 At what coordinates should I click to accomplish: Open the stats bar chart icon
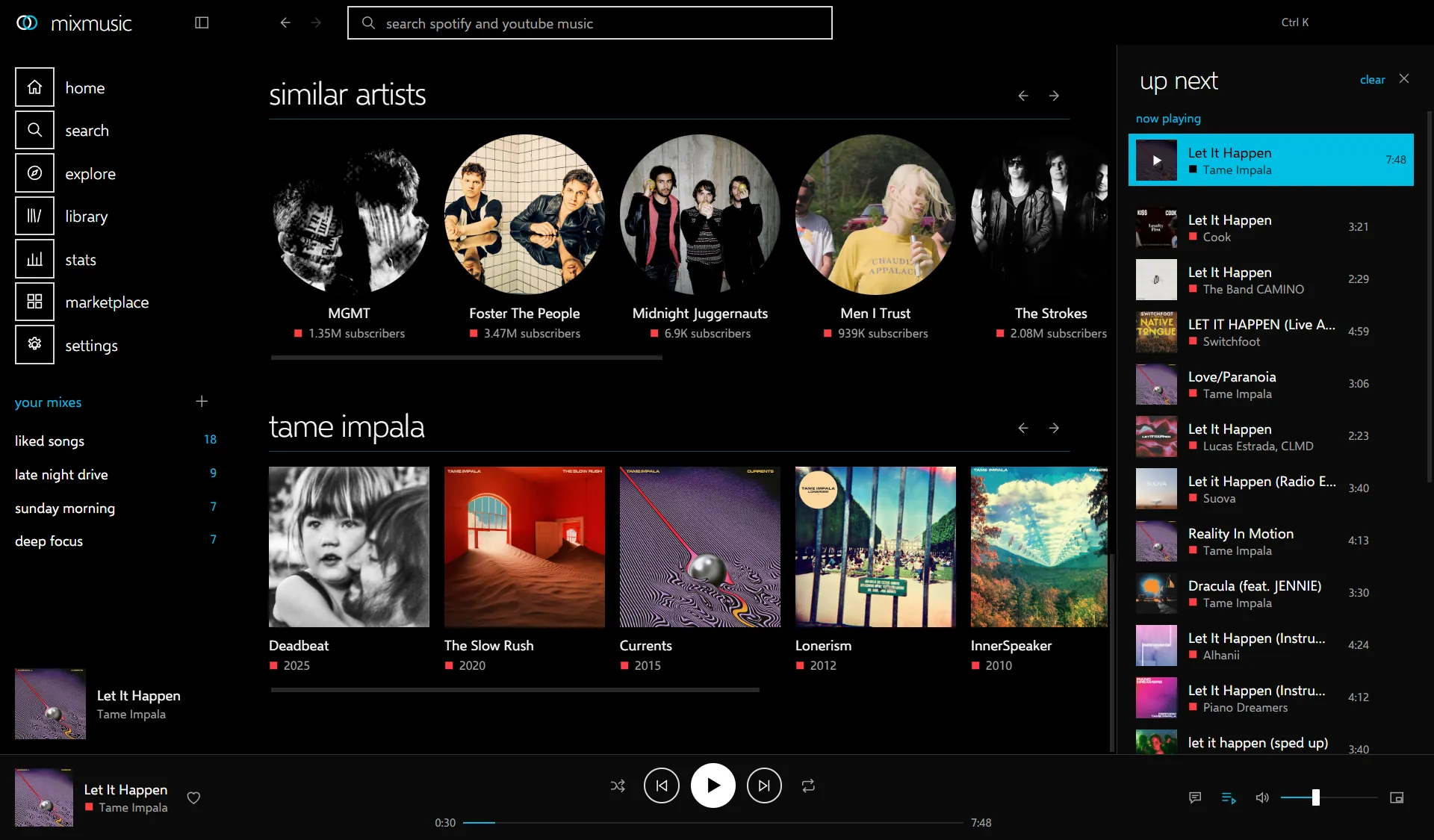[x=34, y=259]
